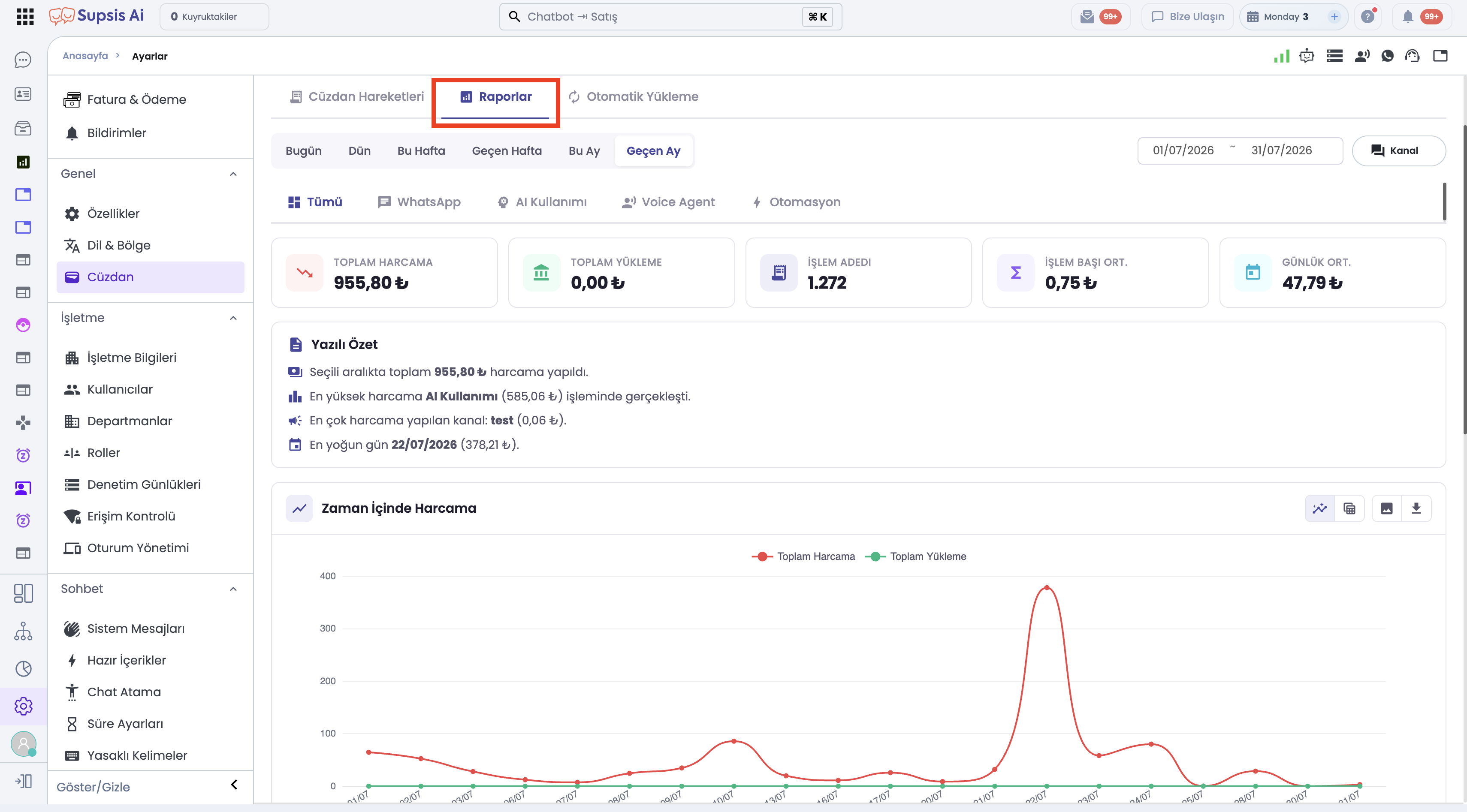Open the help question mark icon
1467x812 pixels.
(1368, 16)
